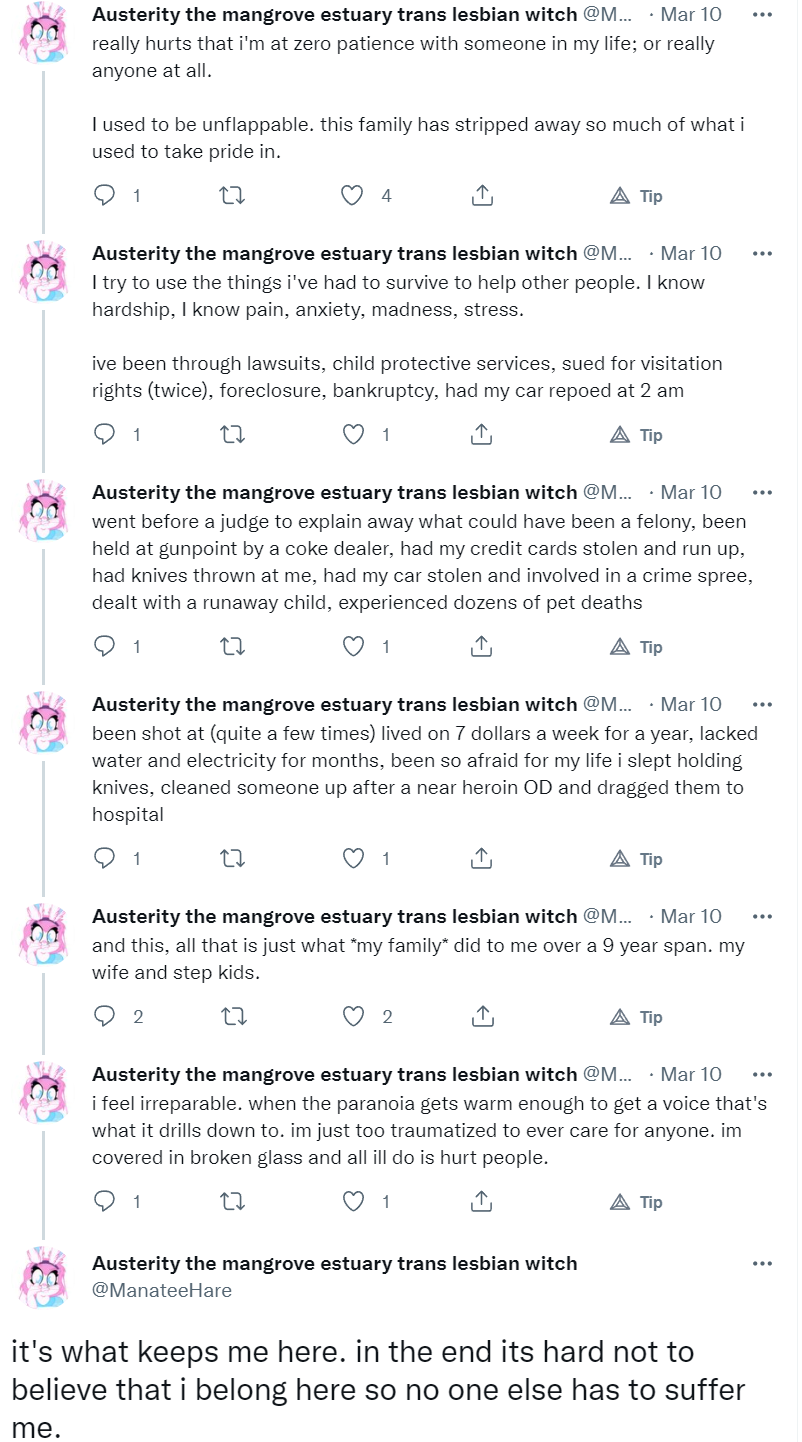Like the first tweet with 4 likes

coord(352,196)
